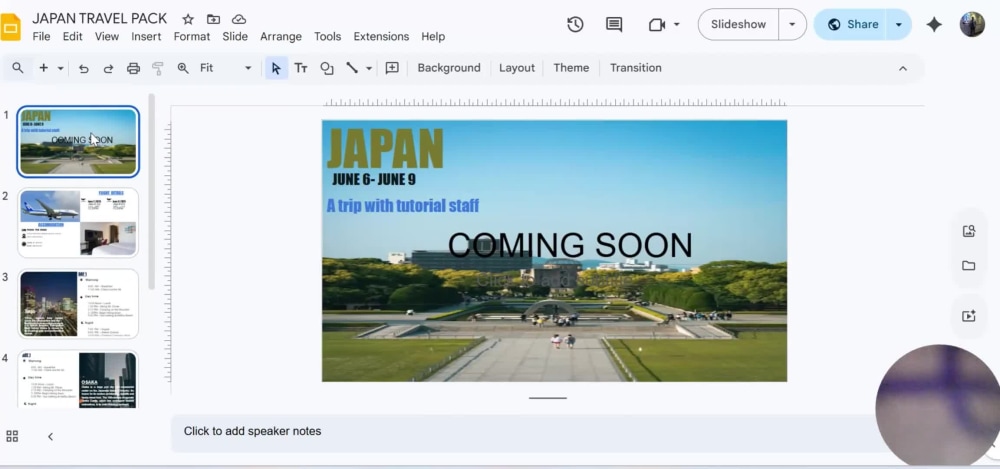Open the video side panel icon
Viewport: 1000px width, 469px height.
click(x=969, y=316)
